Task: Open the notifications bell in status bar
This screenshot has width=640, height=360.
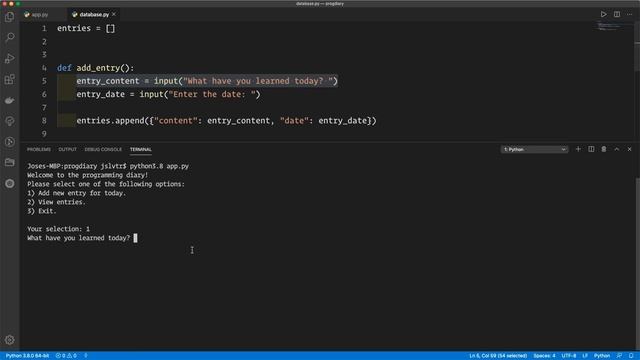Action: point(631,356)
